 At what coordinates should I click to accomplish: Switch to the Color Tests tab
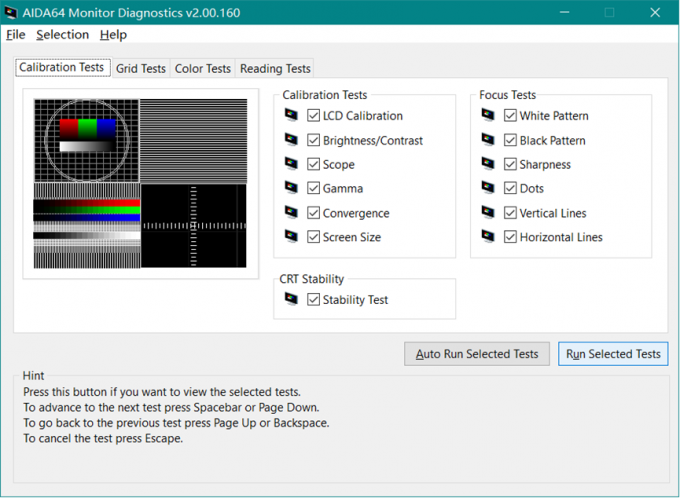pyautogui.click(x=202, y=69)
